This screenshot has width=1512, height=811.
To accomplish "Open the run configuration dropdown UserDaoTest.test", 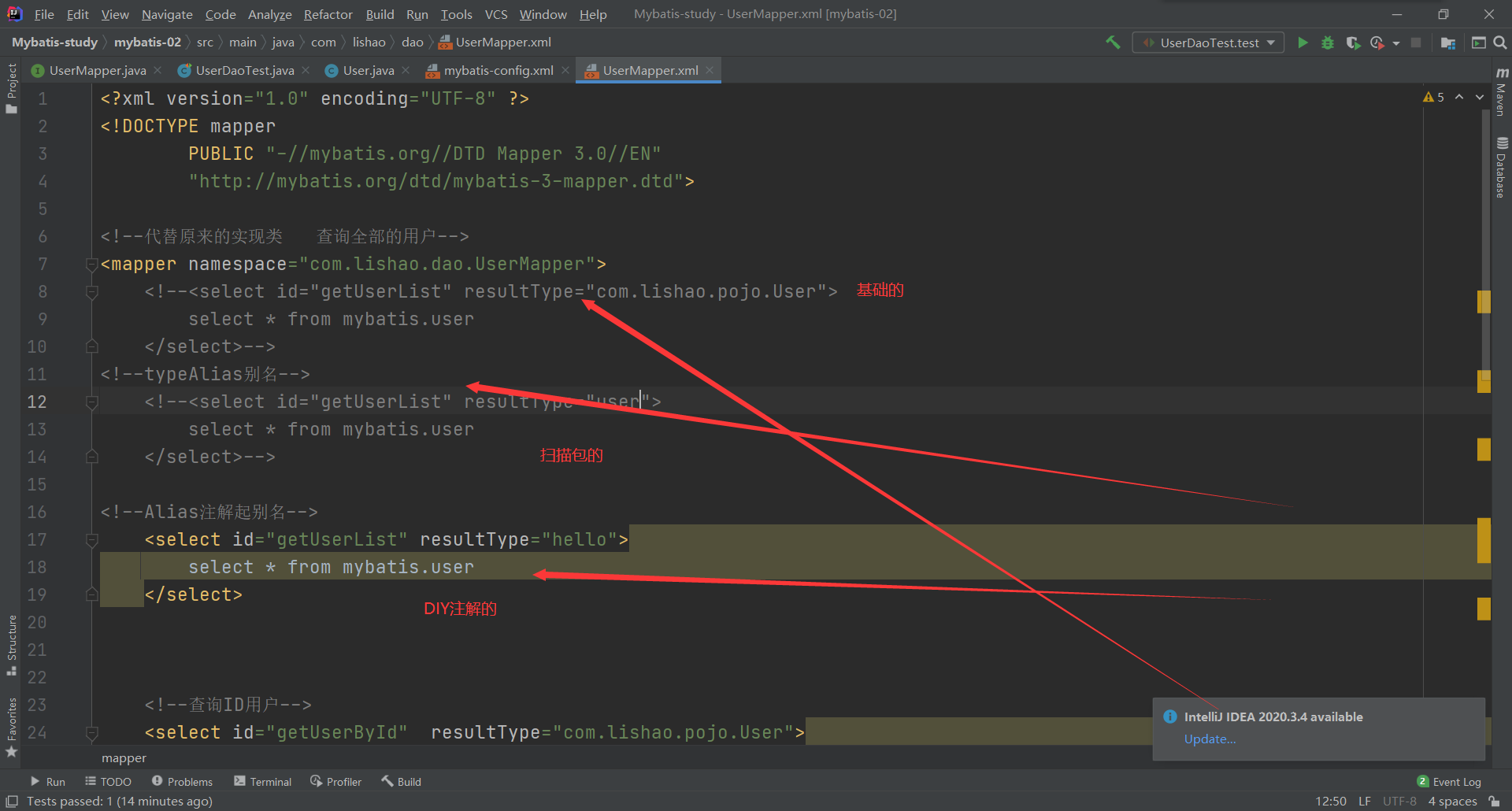I will pos(1208,43).
